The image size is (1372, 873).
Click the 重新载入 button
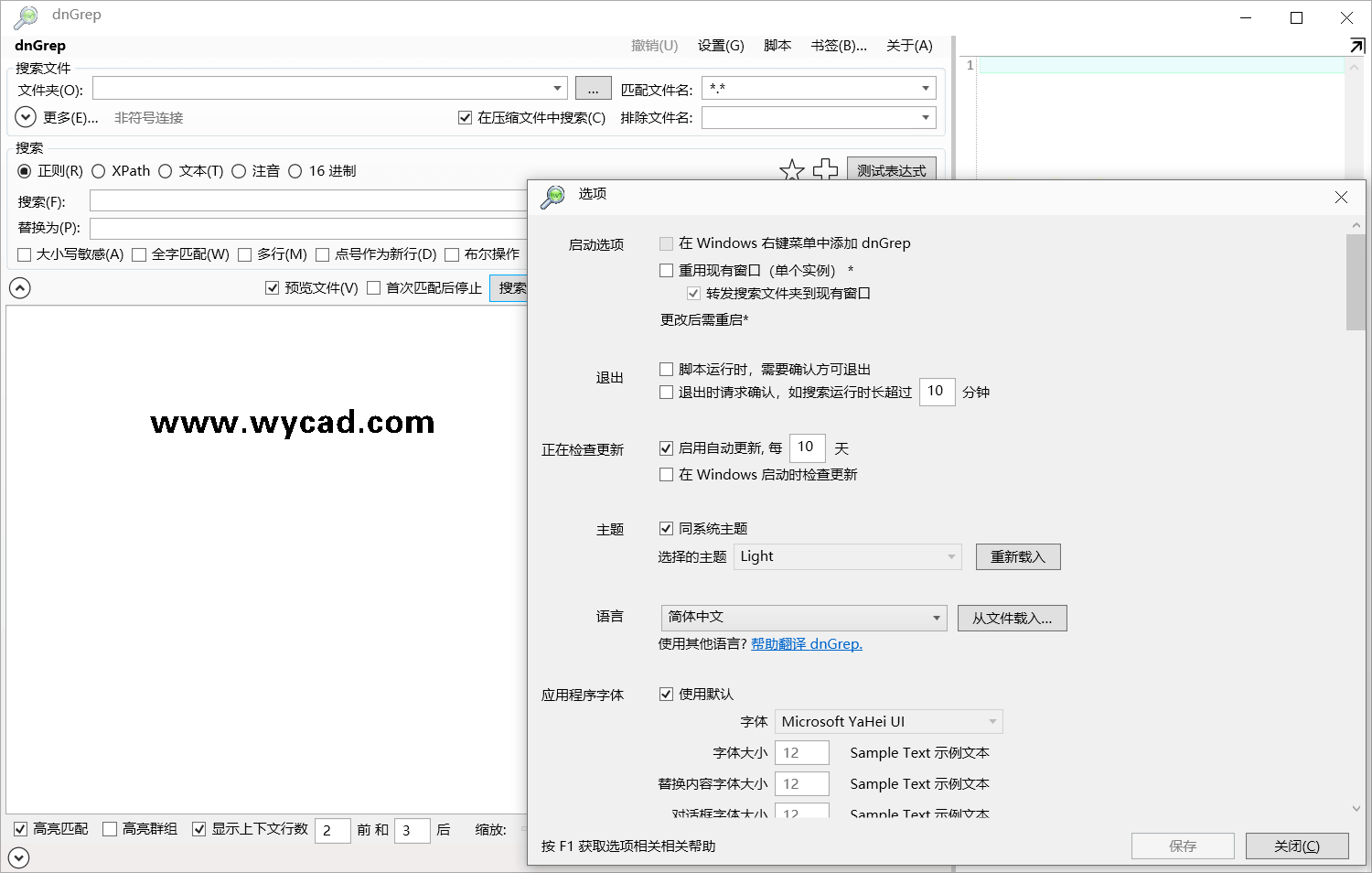pos(1018,556)
